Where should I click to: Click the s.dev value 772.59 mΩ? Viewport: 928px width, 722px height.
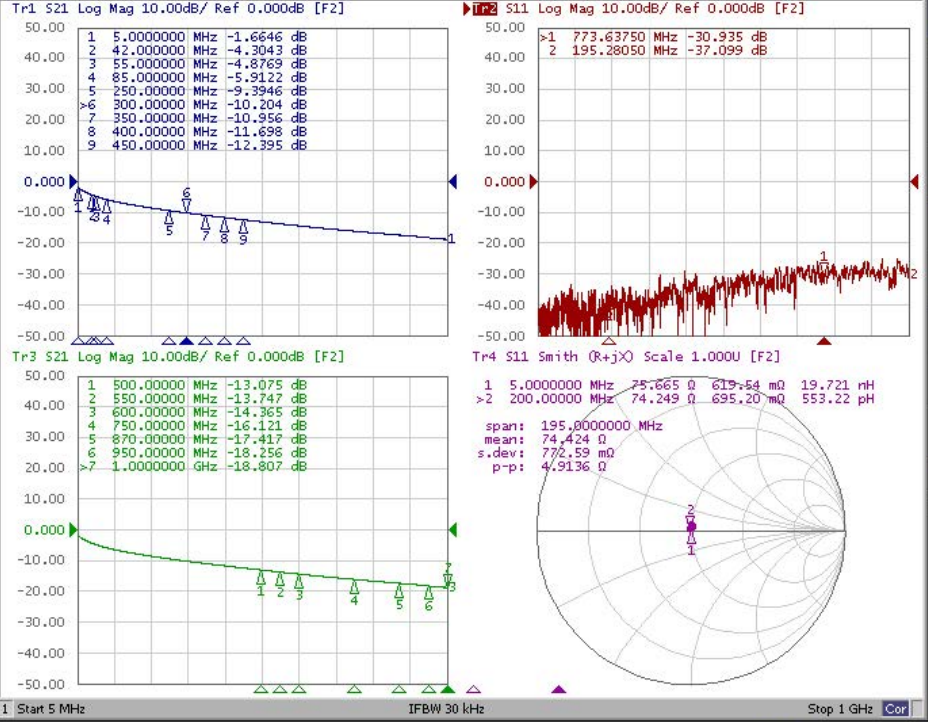(578, 453)
